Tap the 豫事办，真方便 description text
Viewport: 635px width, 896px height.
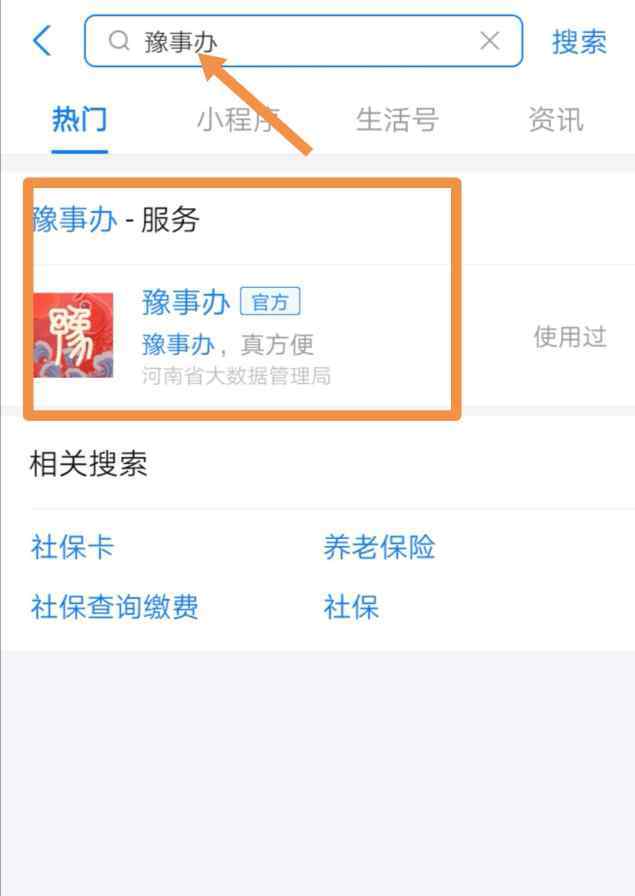tap(227, 345)
